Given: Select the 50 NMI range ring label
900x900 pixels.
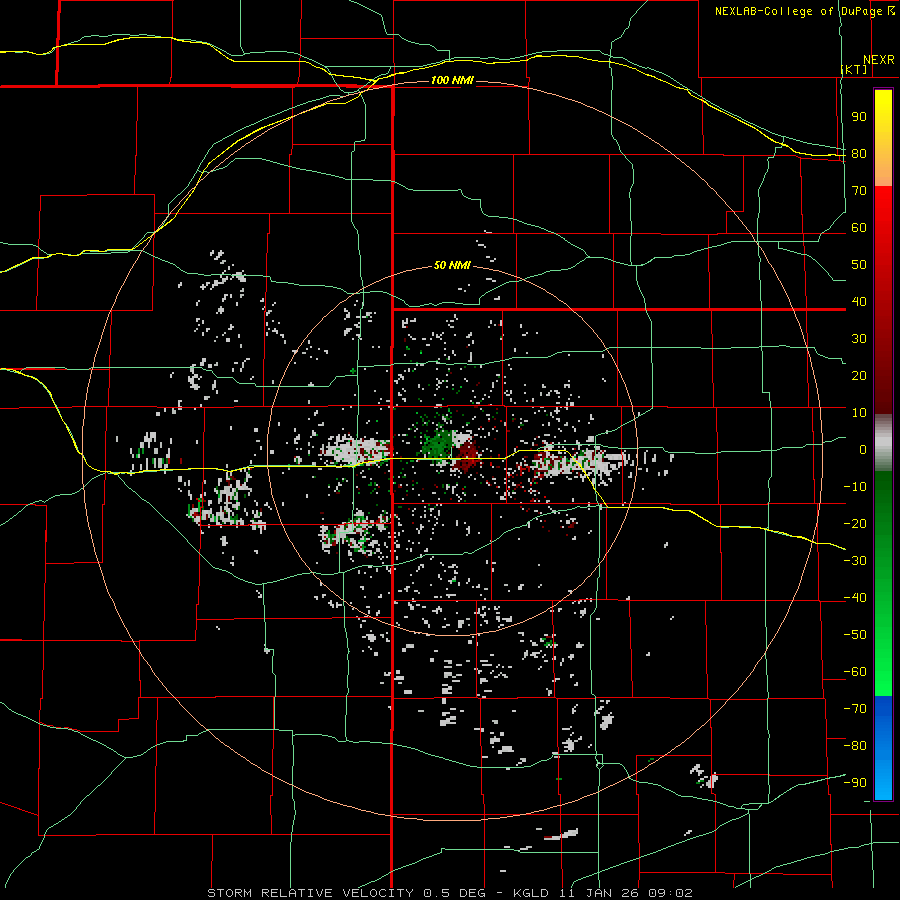Looking at the screenshot, I should (x=452, y=265).
